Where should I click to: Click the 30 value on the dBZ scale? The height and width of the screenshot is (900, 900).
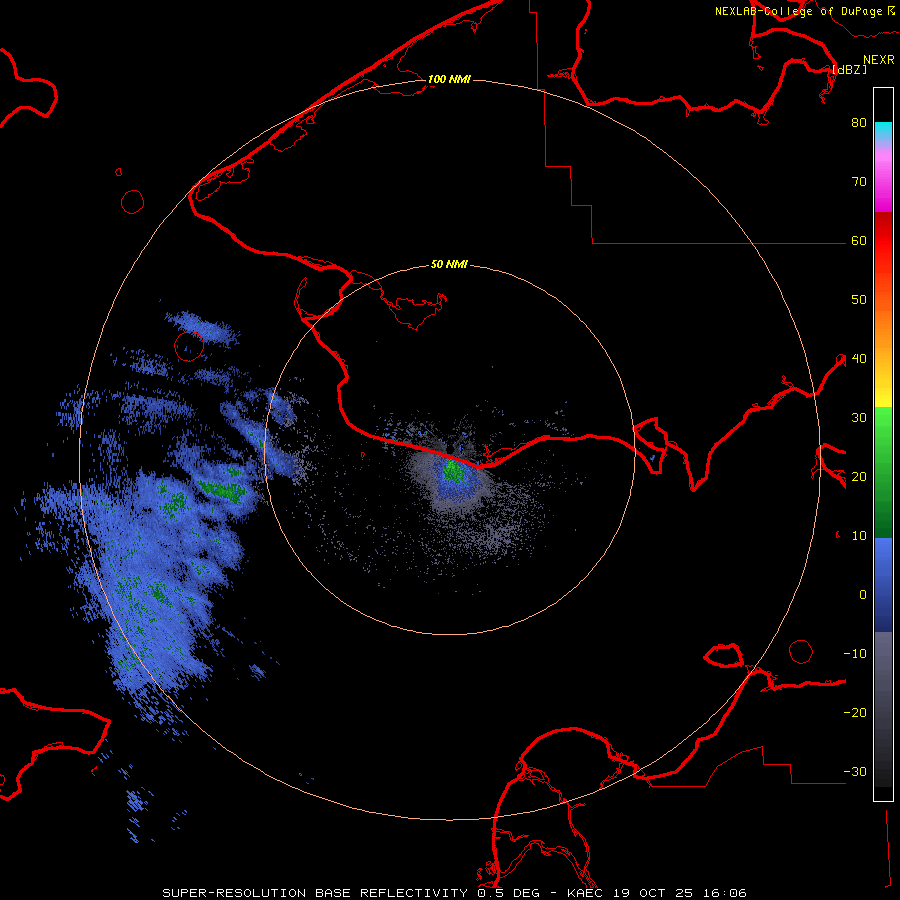click(859, 417)
